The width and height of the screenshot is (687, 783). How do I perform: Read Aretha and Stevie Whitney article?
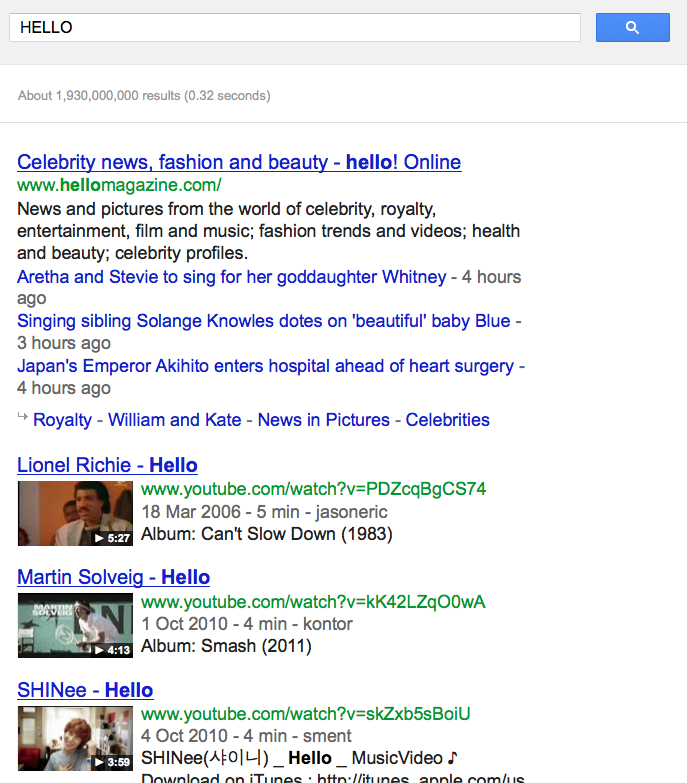[232, 277]
